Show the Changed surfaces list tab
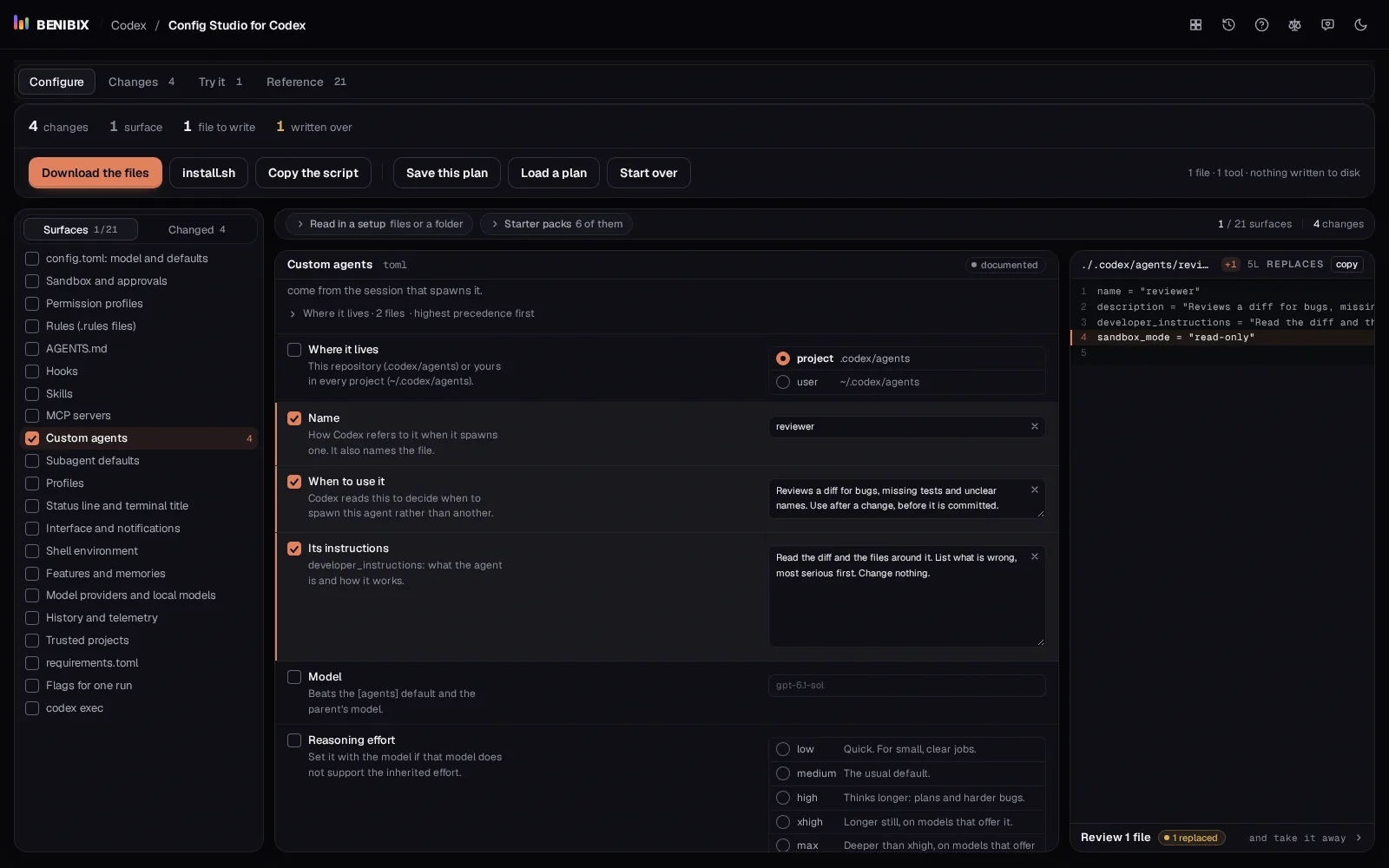 (x=197, y=229)
